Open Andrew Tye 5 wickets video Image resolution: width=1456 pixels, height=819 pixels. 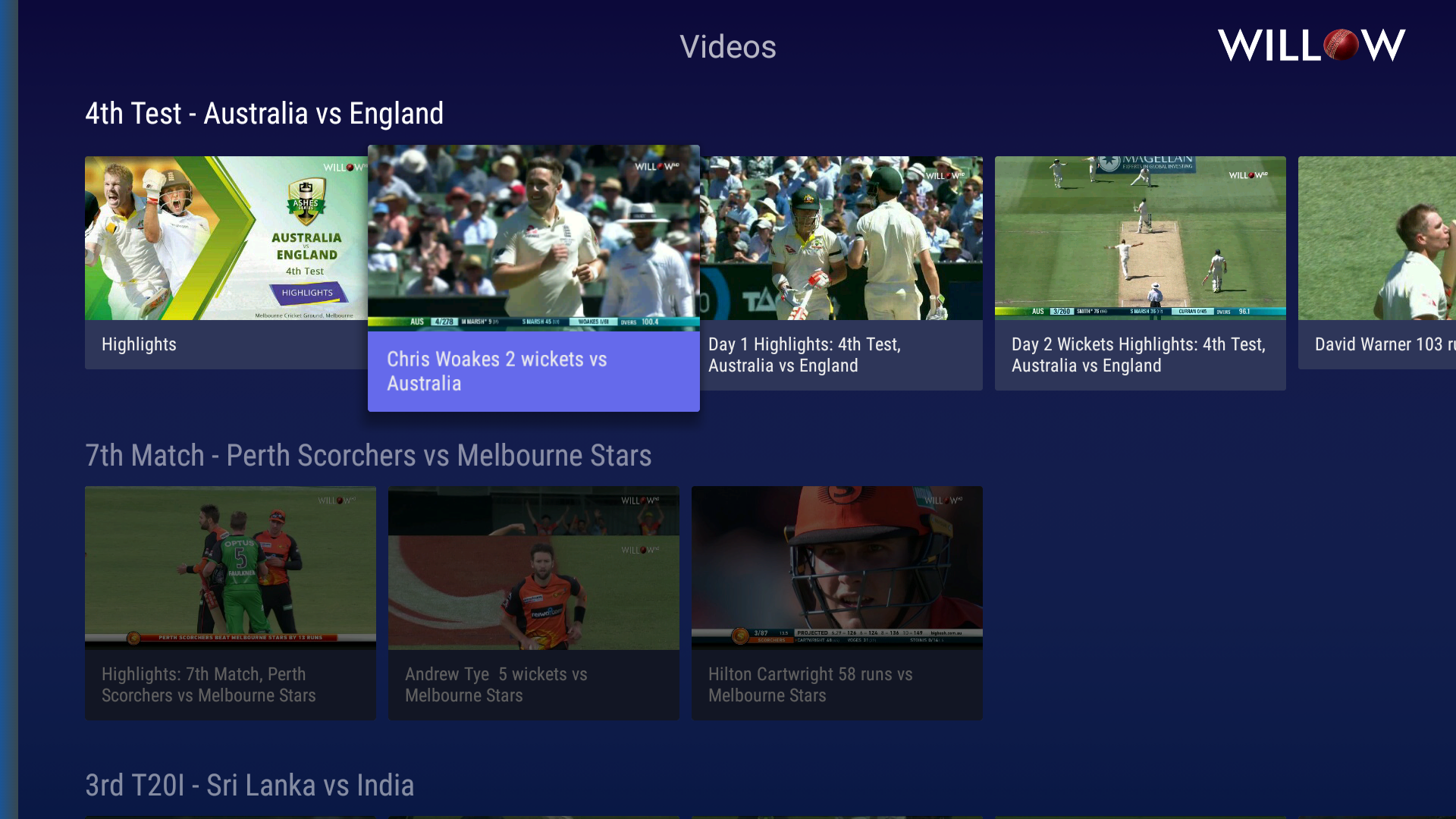(x=534, y=603)
